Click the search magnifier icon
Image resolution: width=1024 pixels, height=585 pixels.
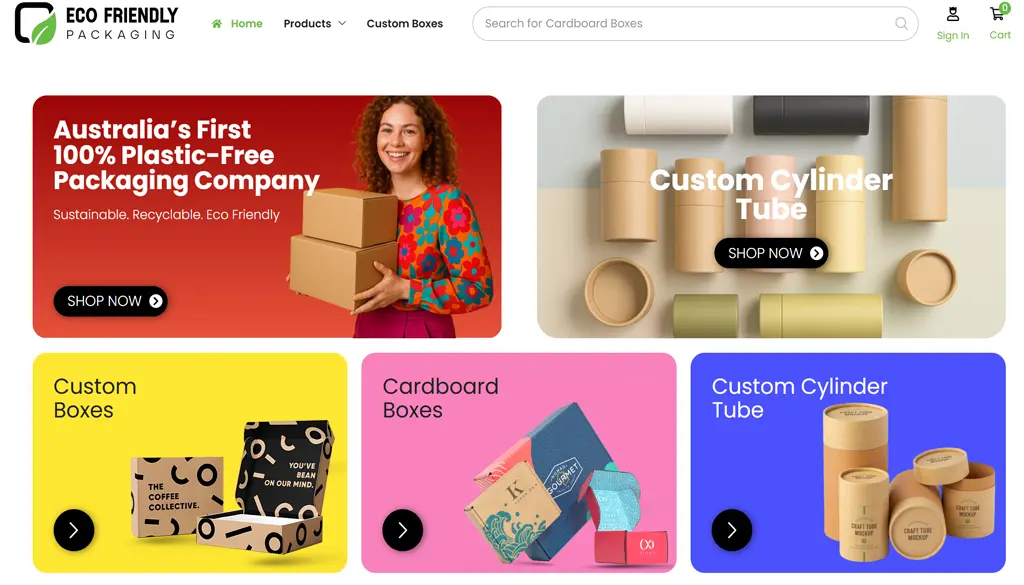point(901,24)
